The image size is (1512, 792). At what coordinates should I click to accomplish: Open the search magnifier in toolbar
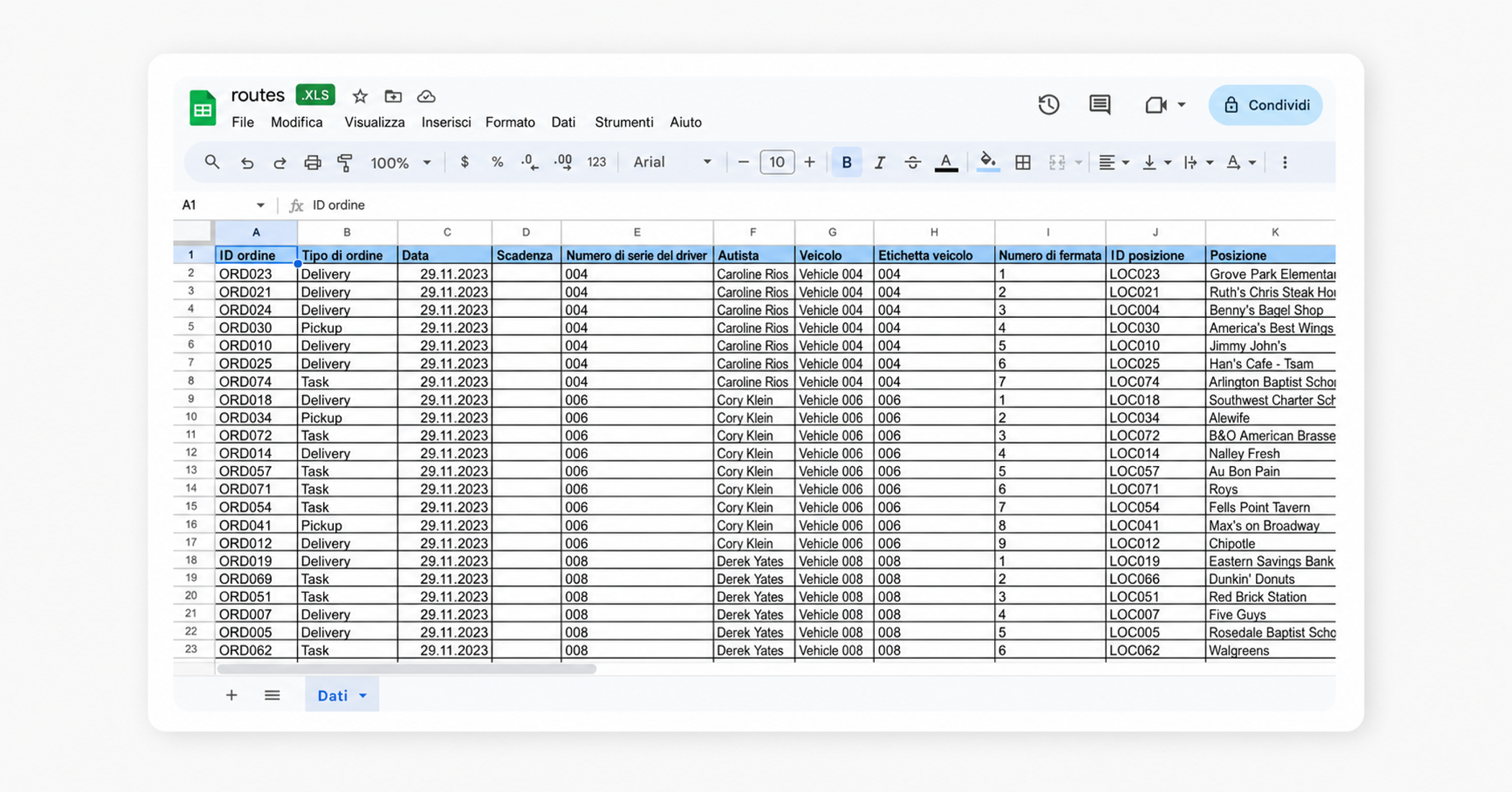(x=211, y=163)
